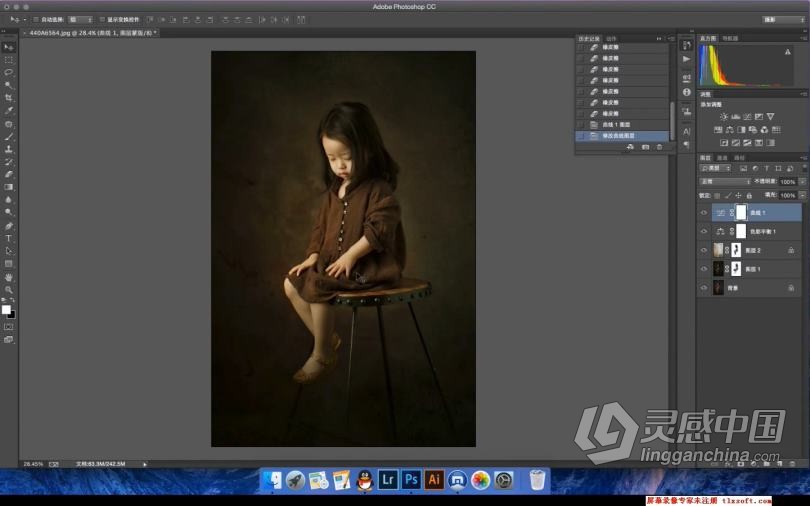Change screen mode via toolbox icon
Image resolution: width=810 pixels, height=506 pixels.
pyautogui.click(x=8, y=340)
